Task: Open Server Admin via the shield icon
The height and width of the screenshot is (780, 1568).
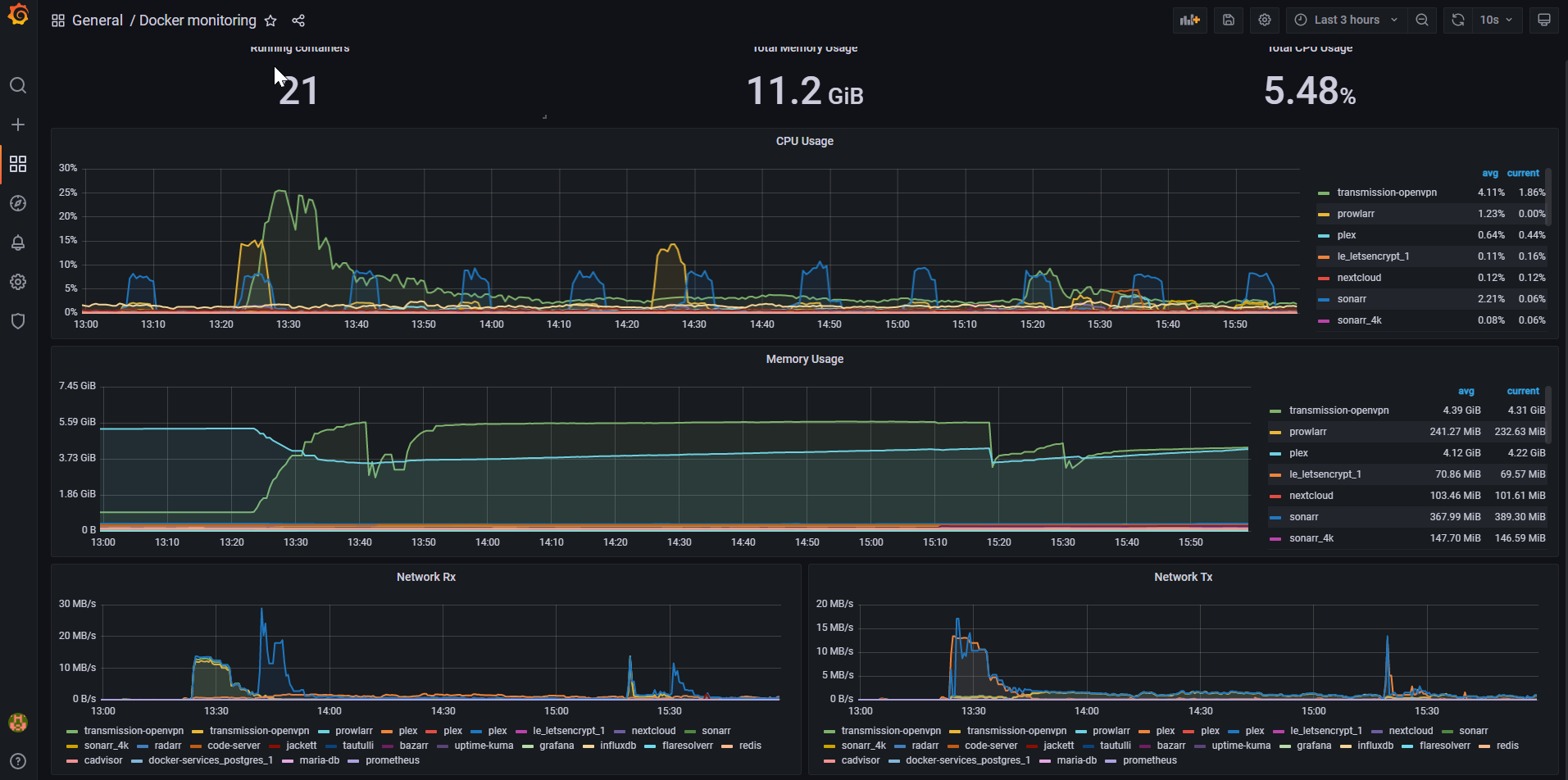Action: pos(18,320)
